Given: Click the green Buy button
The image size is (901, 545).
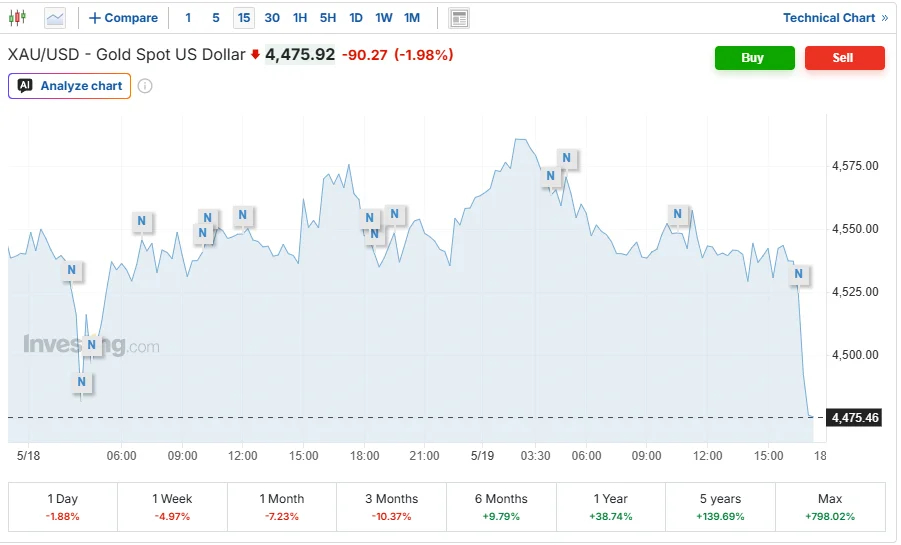Looking at the screenshot, I should click(754, 58).
